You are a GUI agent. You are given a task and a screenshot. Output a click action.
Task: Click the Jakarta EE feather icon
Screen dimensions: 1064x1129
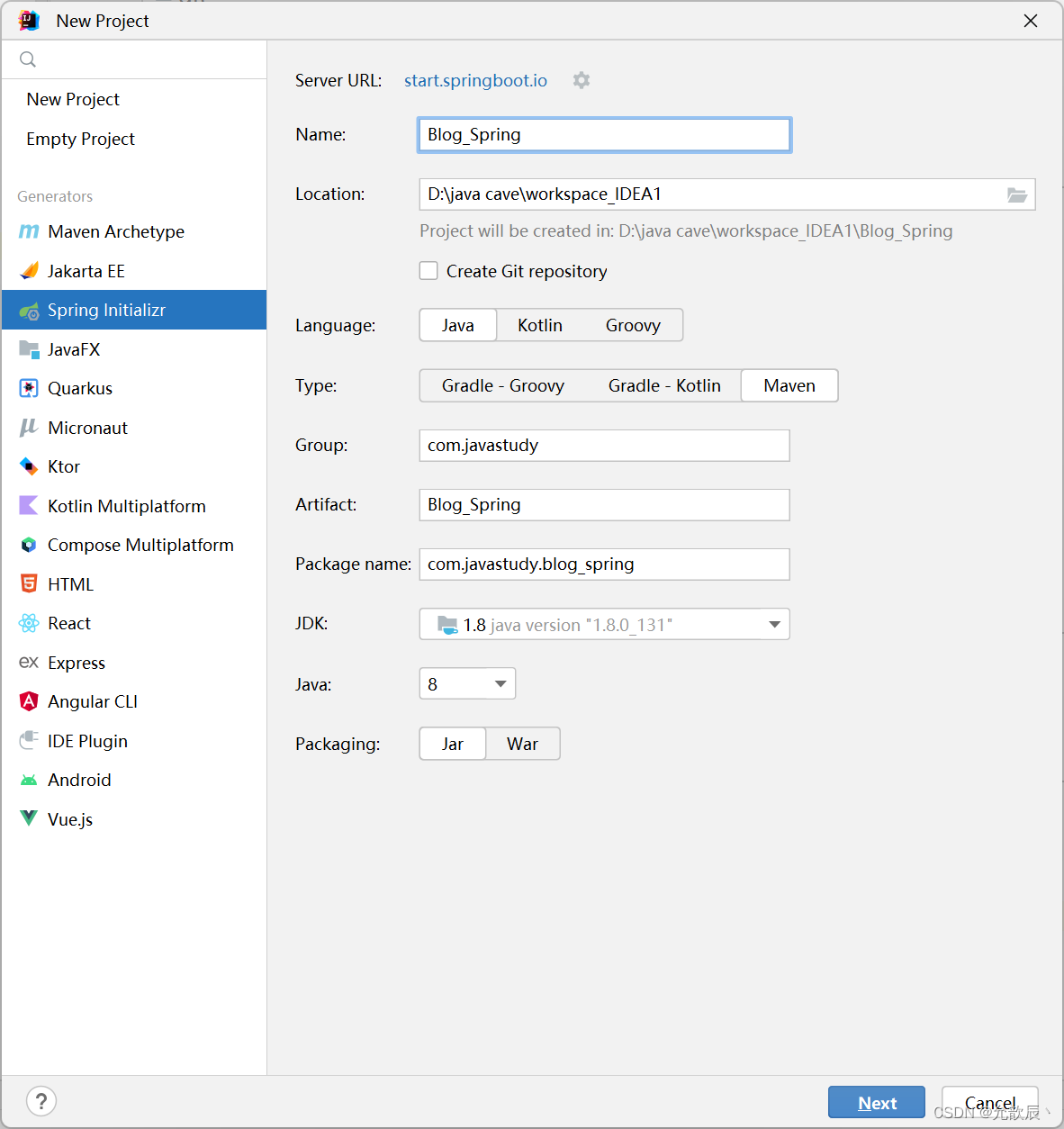click(29, 271)
